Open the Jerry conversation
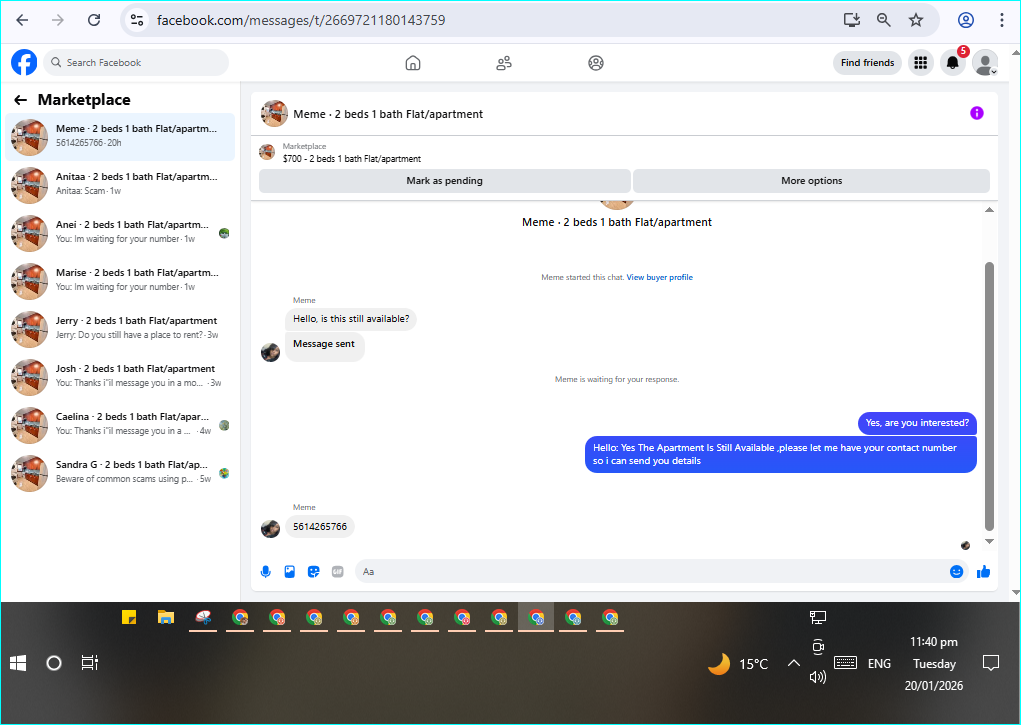Image resolution: width=1021 pixels, height=725 pixels. click(120, 329)
